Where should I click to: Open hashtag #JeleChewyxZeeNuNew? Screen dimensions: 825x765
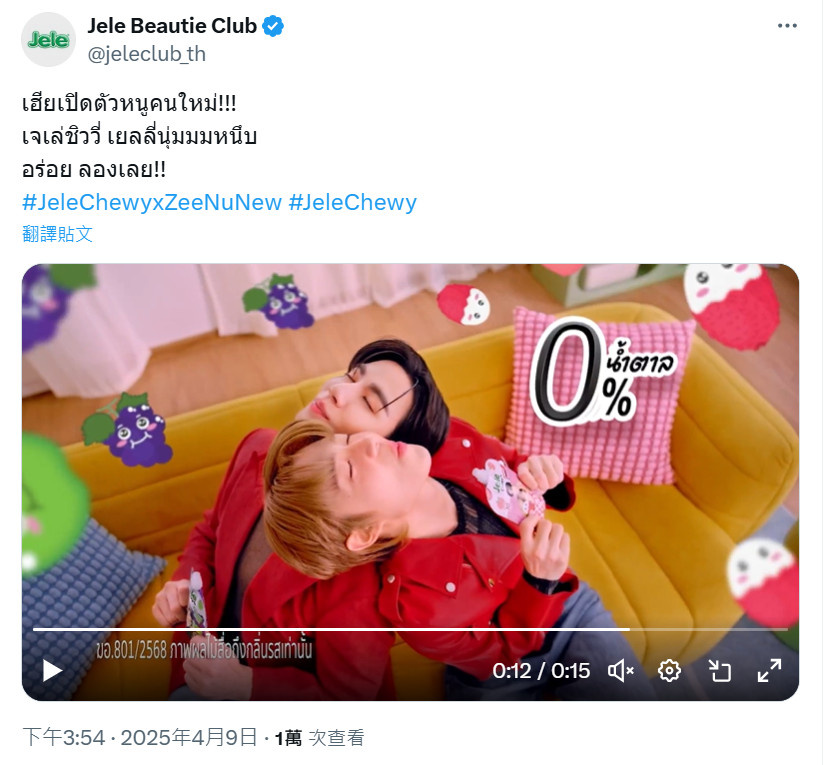coord(152,202)
